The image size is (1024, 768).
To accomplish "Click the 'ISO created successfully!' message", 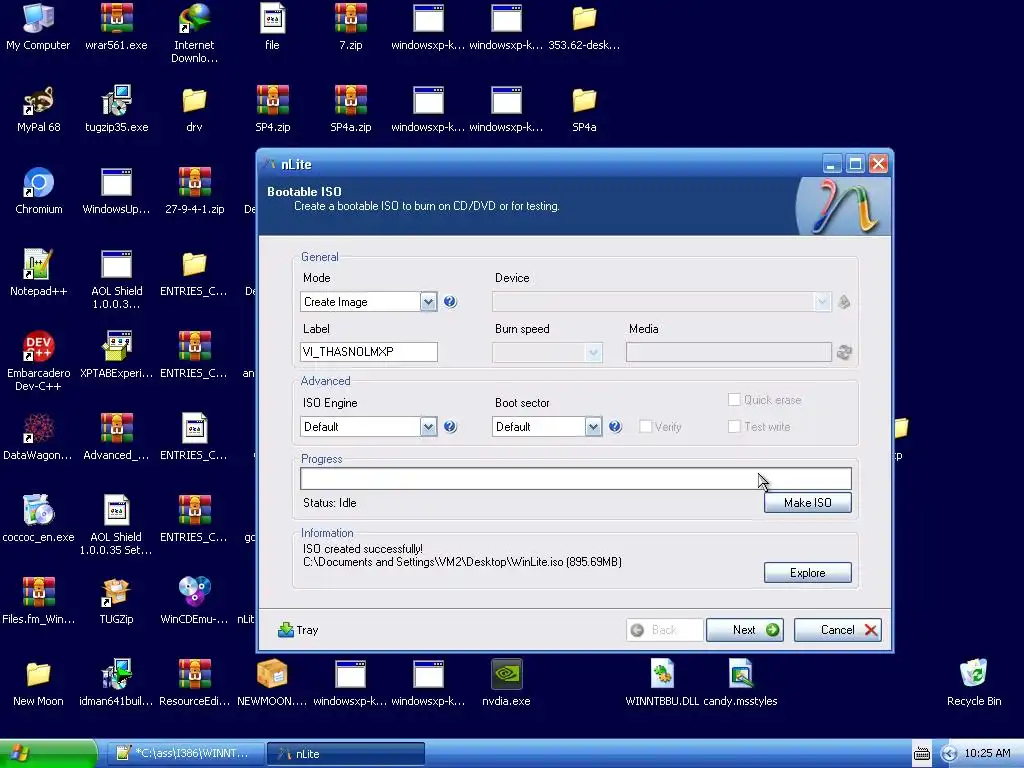I will click(x=362, y=549).
